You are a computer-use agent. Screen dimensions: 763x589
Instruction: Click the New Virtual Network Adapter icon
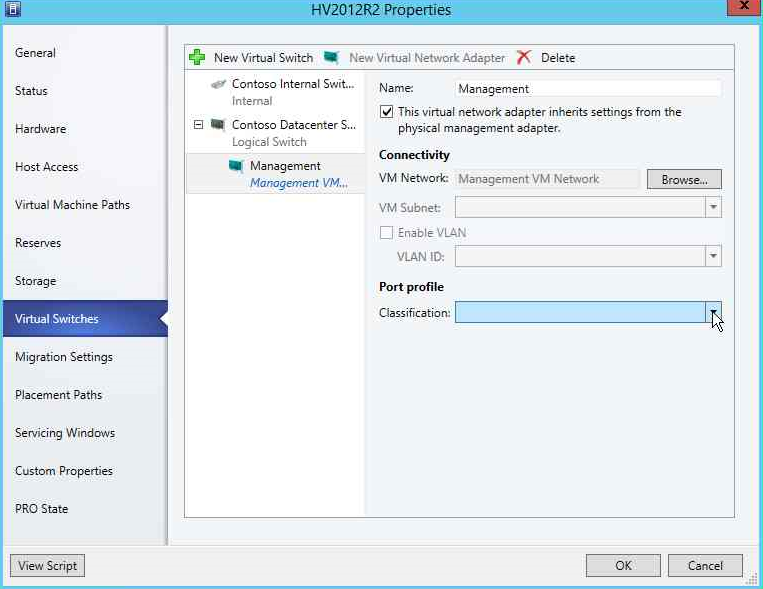(331, 57)
